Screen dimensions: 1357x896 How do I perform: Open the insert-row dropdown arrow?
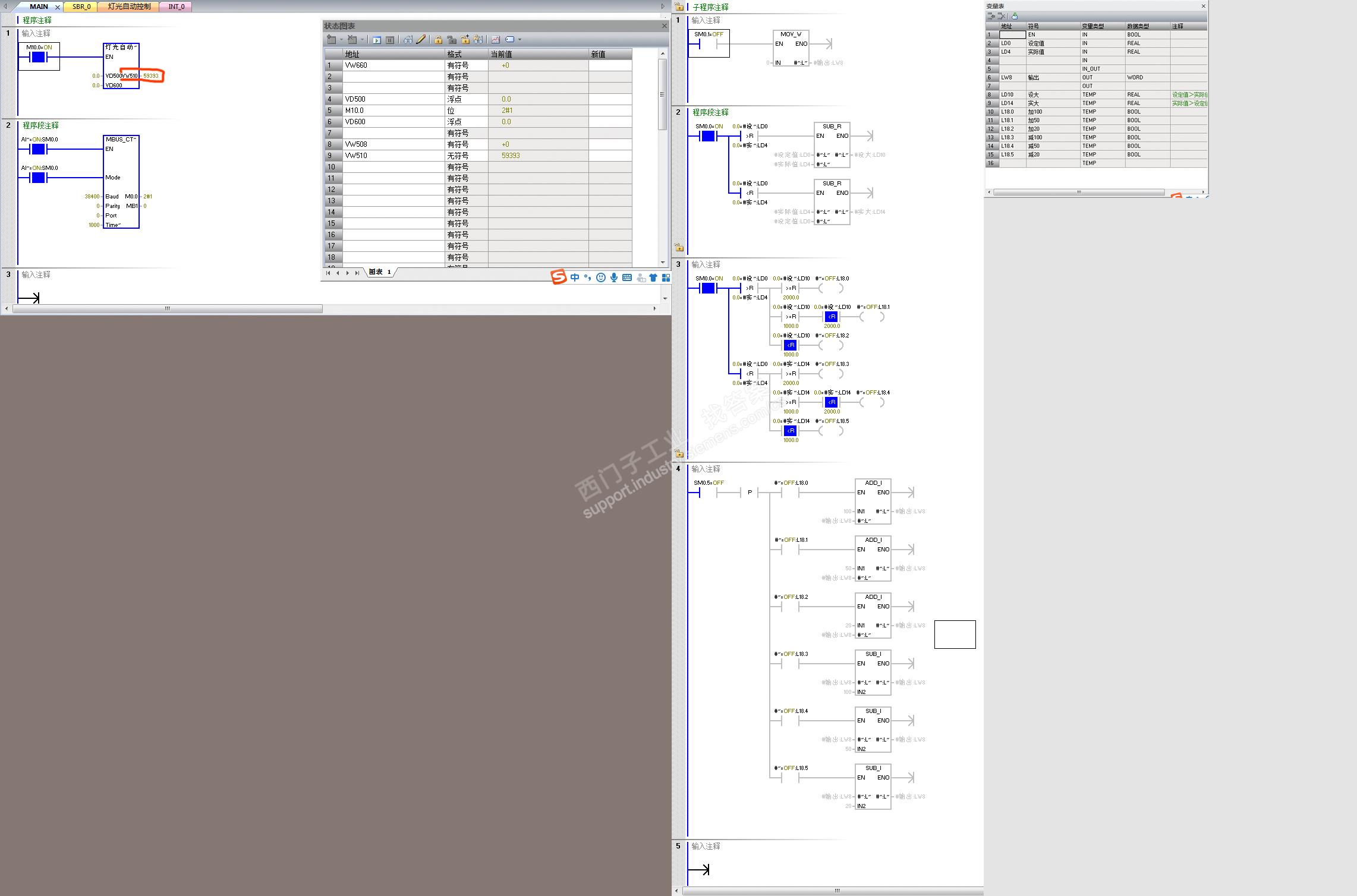pos(341,40)
